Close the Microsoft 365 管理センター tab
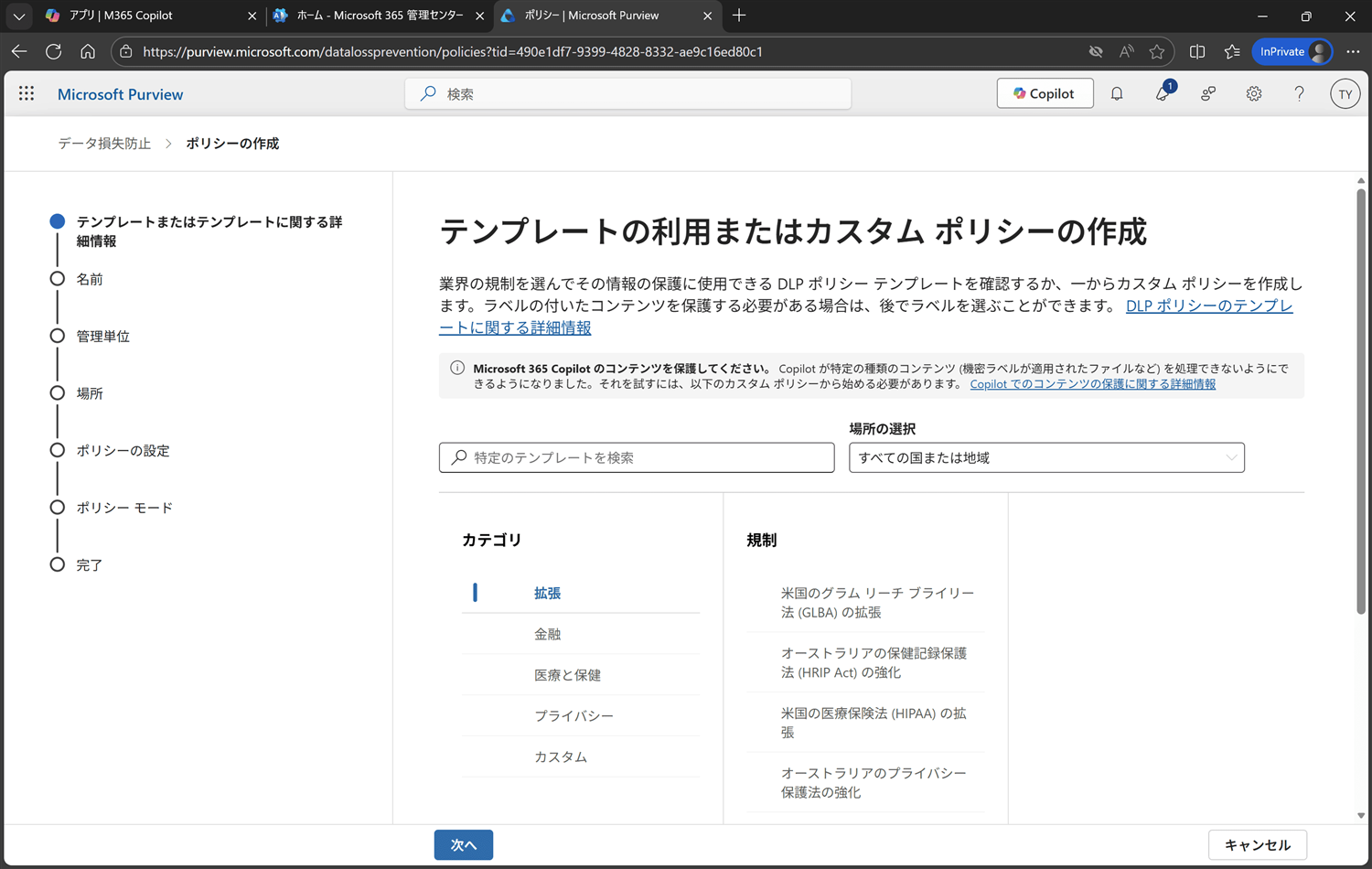 point(480,16)
